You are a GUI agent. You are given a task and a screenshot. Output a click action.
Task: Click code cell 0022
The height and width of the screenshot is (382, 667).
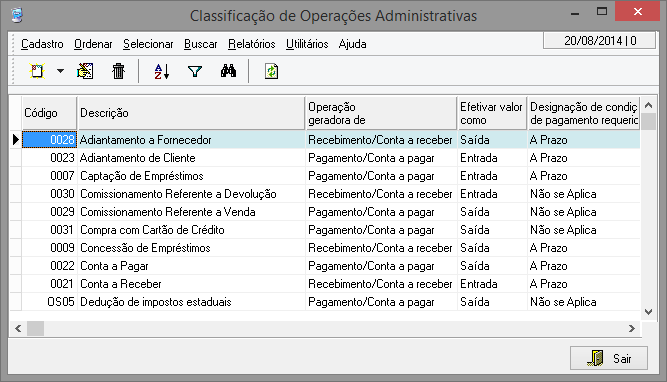pyautogui.click(x=49, y=266)
